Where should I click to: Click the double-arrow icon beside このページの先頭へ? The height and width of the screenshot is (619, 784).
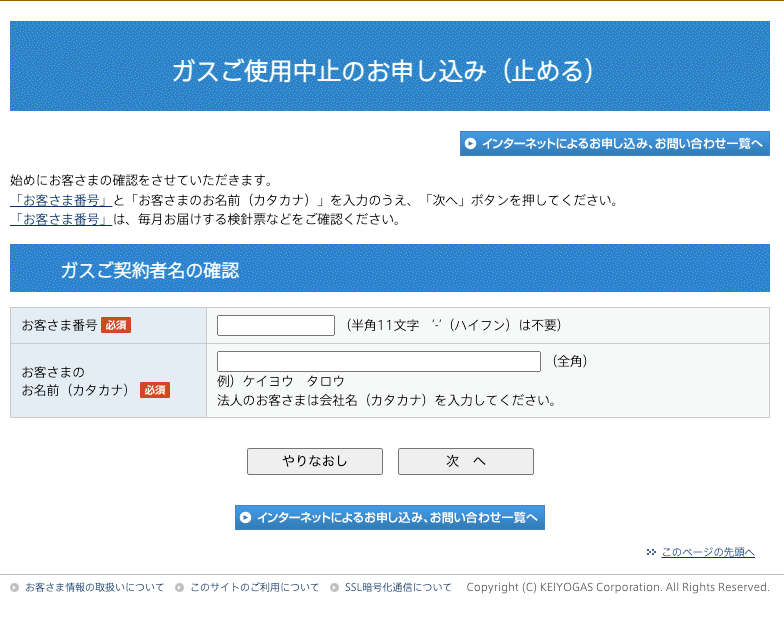point(651,552)
